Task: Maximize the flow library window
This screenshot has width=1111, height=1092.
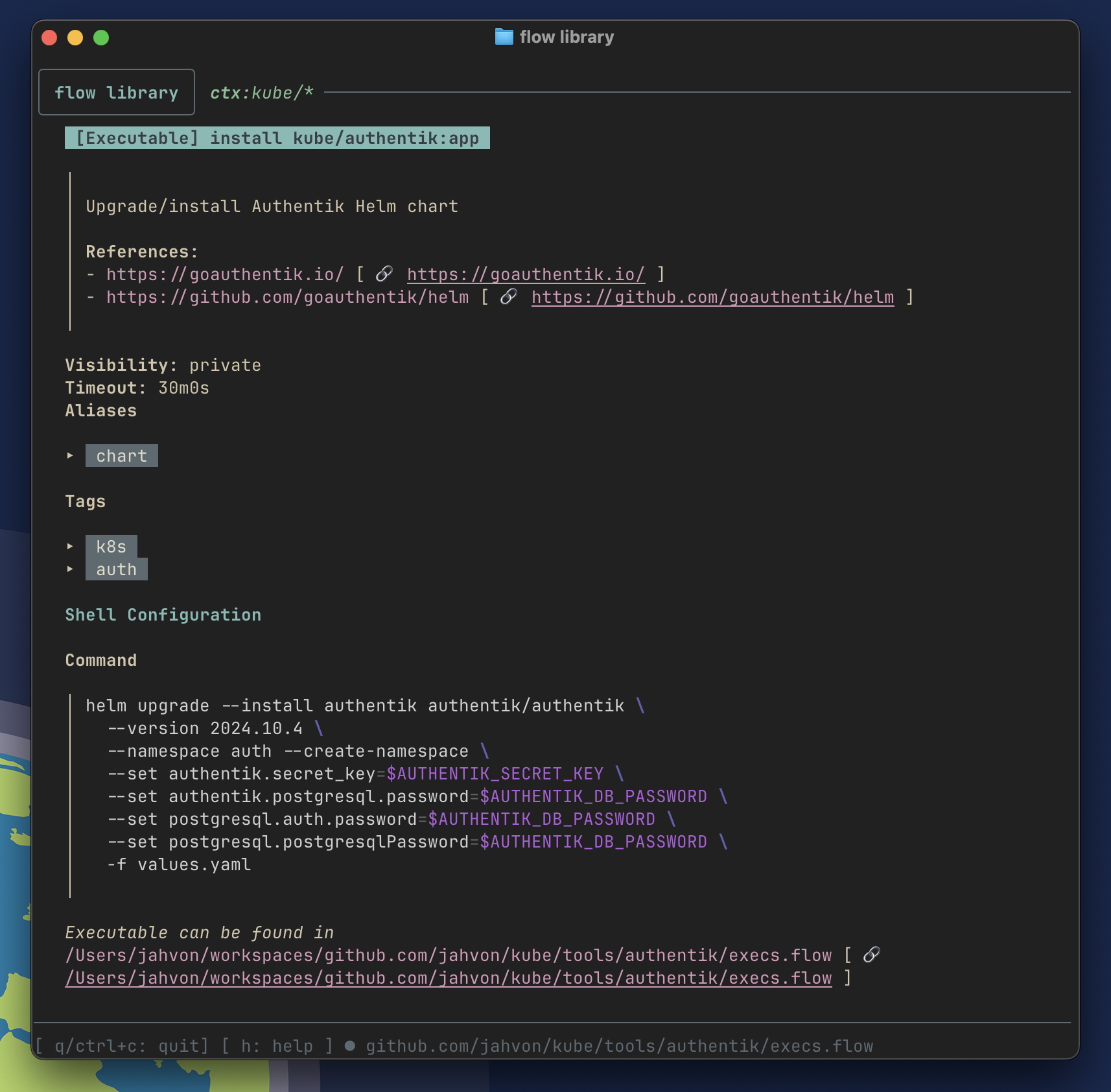Action: click(101, 38)
